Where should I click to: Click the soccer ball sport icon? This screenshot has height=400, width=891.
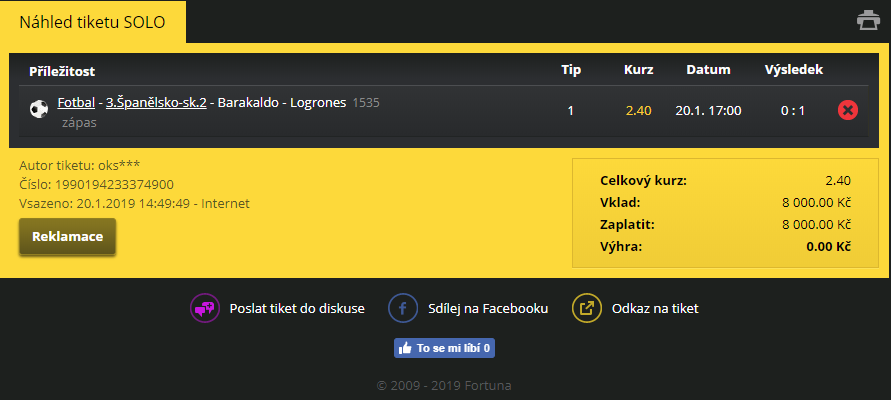(x=39, y=109)
